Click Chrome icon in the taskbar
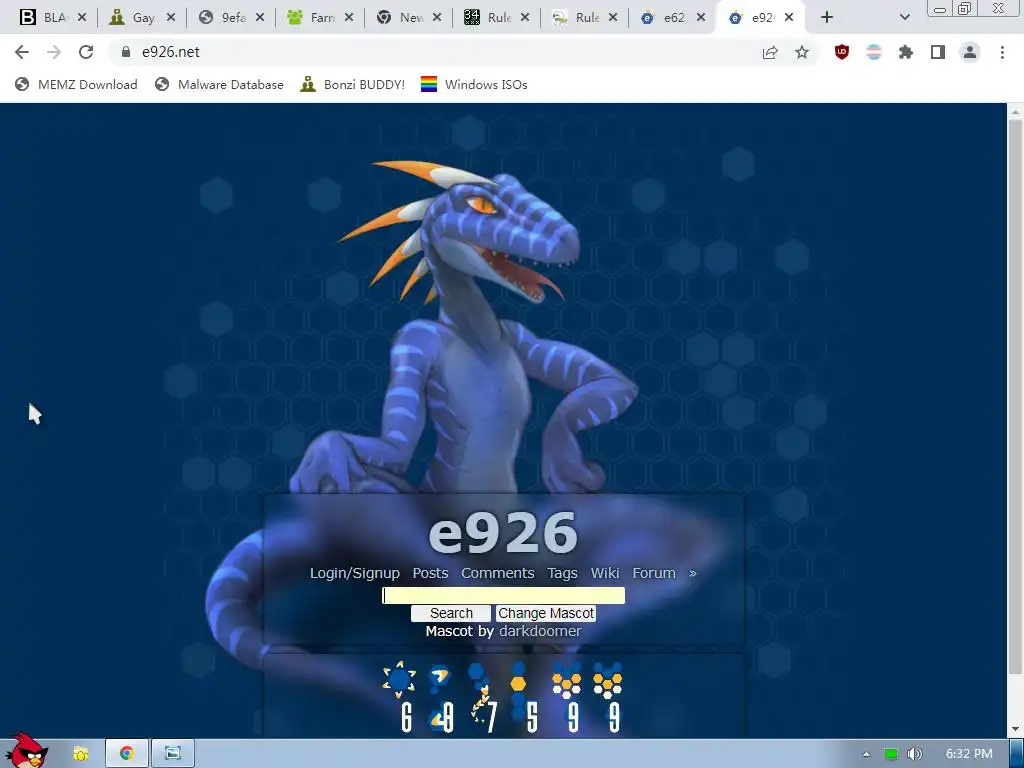 pyautogui.click(x=127, y=754)
